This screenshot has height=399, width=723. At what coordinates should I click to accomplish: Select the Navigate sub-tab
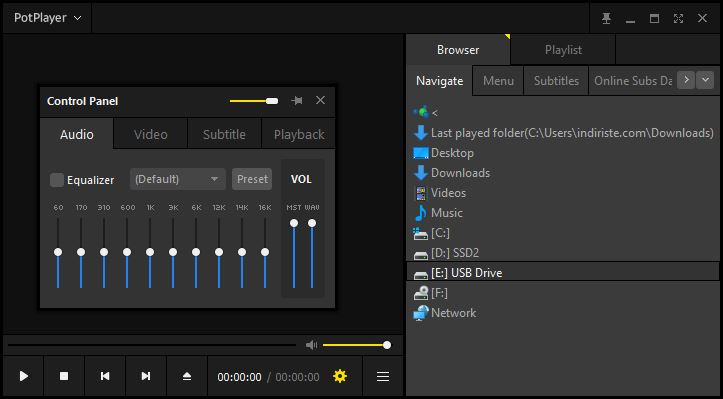click(439, 81)
